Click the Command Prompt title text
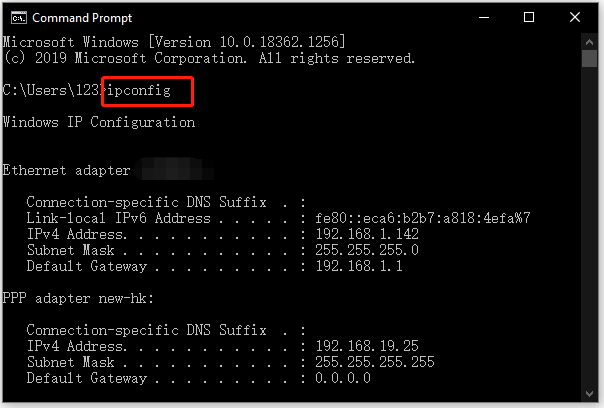The width and height of the screenshot is (604, 408). (x=82, y=18)
